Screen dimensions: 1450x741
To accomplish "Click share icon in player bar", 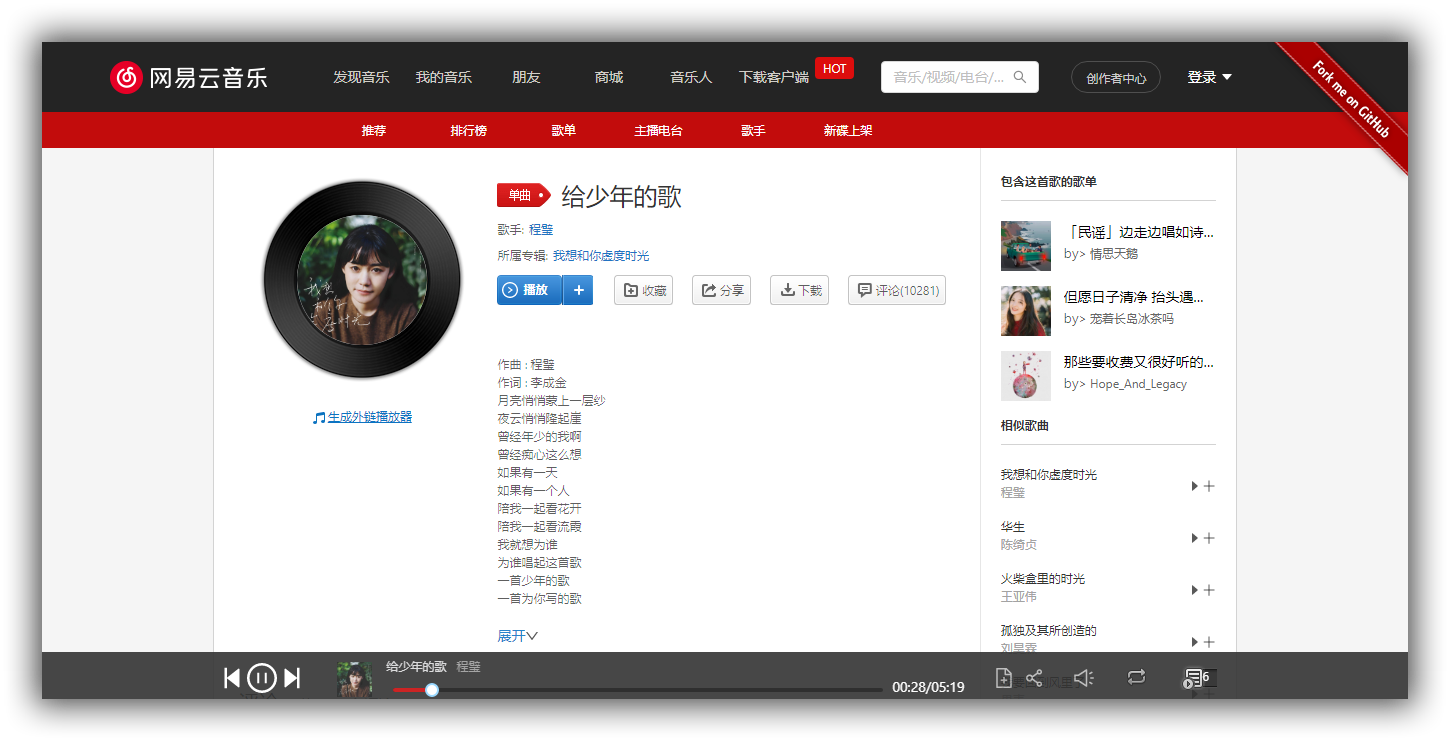I will 1034,678.
